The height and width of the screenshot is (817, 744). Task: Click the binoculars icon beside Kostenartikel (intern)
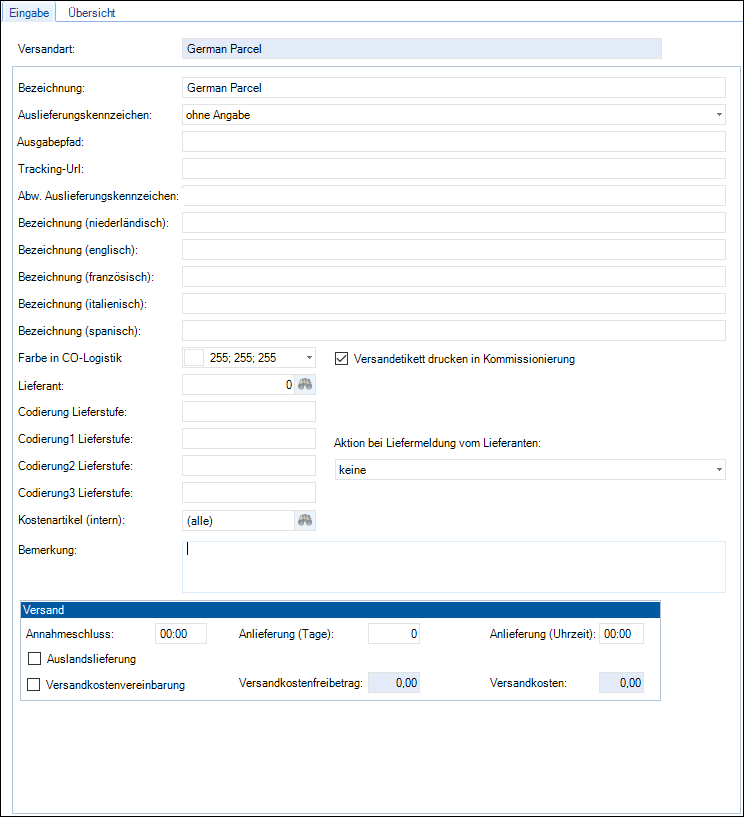tap(305, 520)
